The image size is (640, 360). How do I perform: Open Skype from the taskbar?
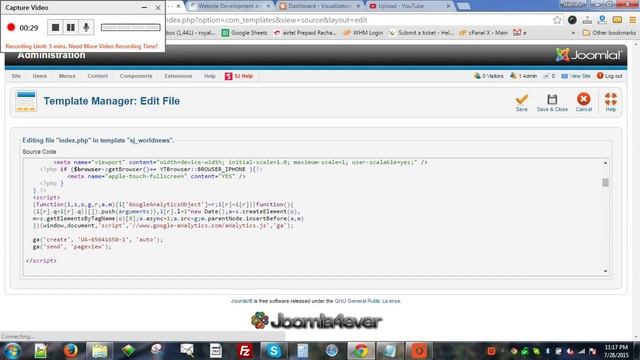pos(273,351)
